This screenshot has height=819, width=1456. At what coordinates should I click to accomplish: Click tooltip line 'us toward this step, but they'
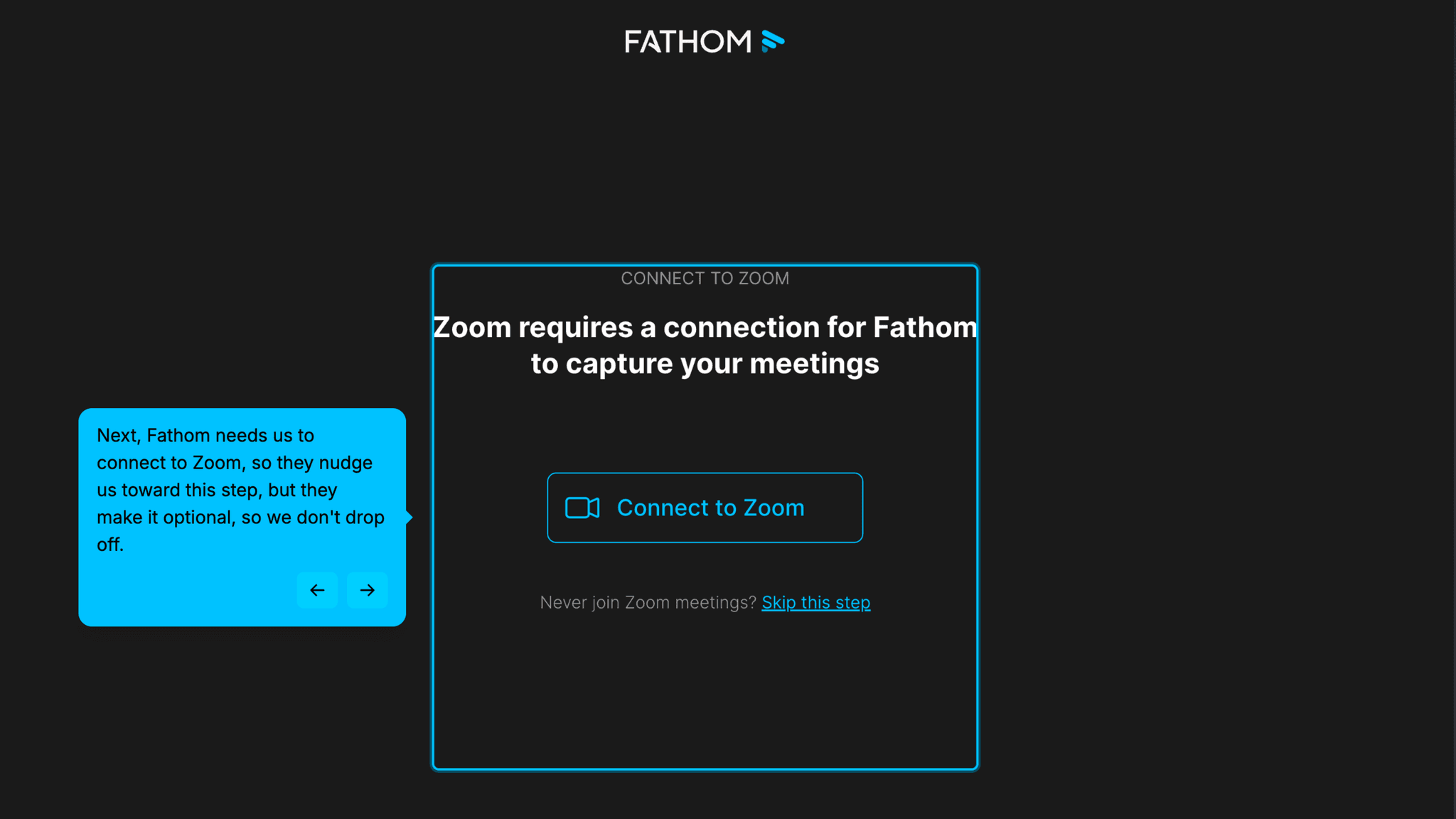[217, 490]
